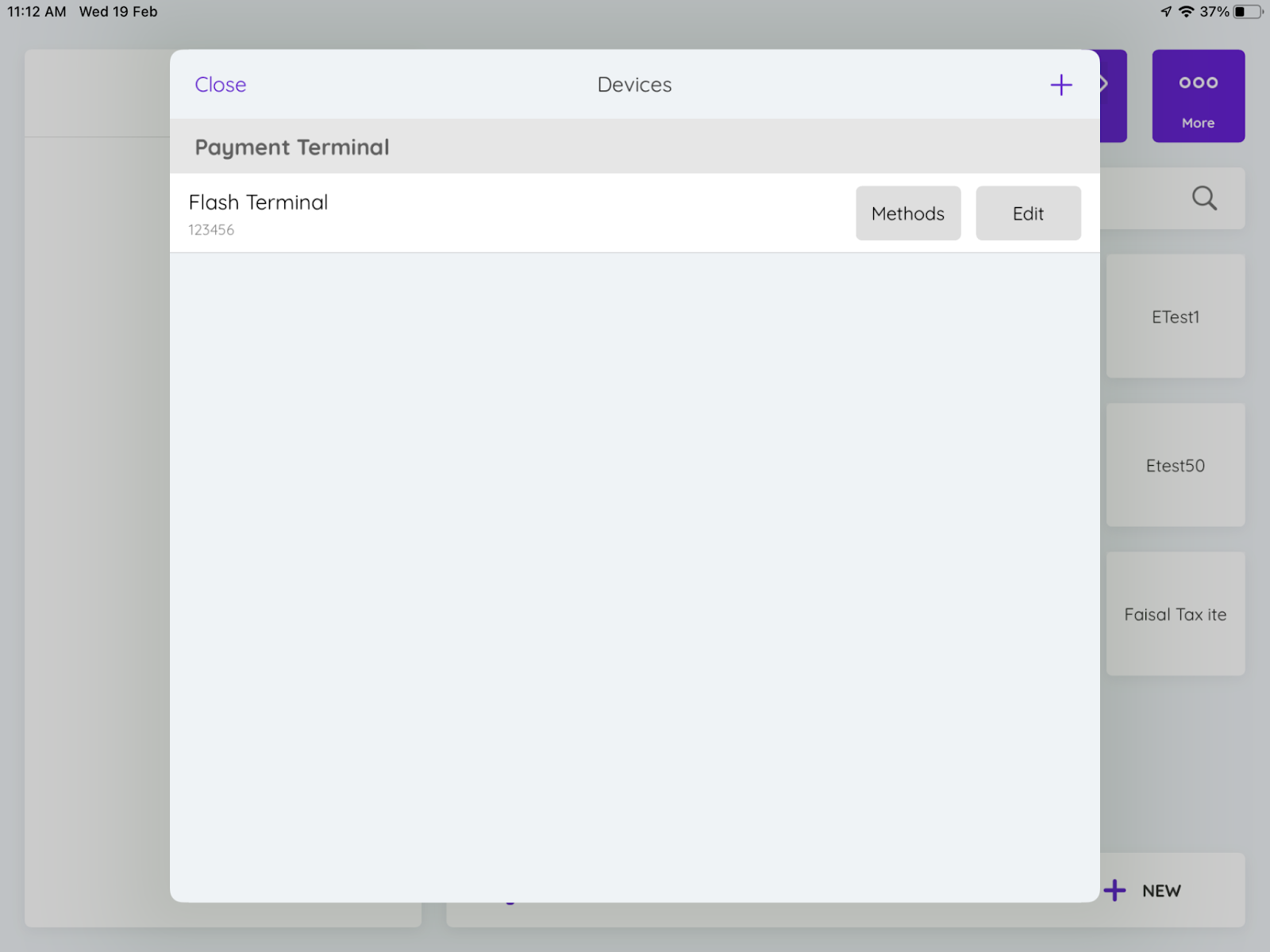
Task: Choose the Faisal Tax ite tile
Action: point(1176,615)
